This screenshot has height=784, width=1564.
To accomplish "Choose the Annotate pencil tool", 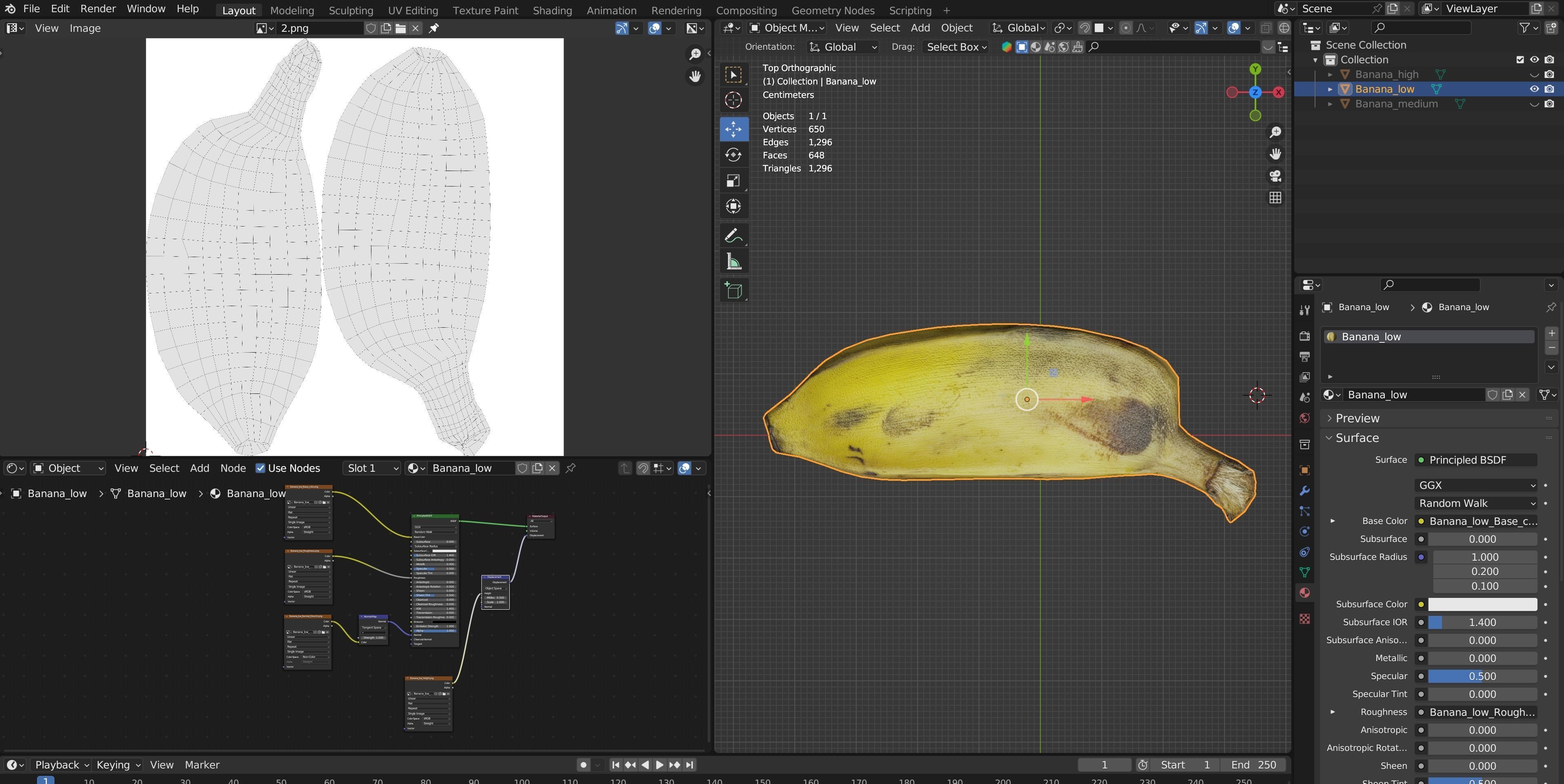I will tap(733, 235).
